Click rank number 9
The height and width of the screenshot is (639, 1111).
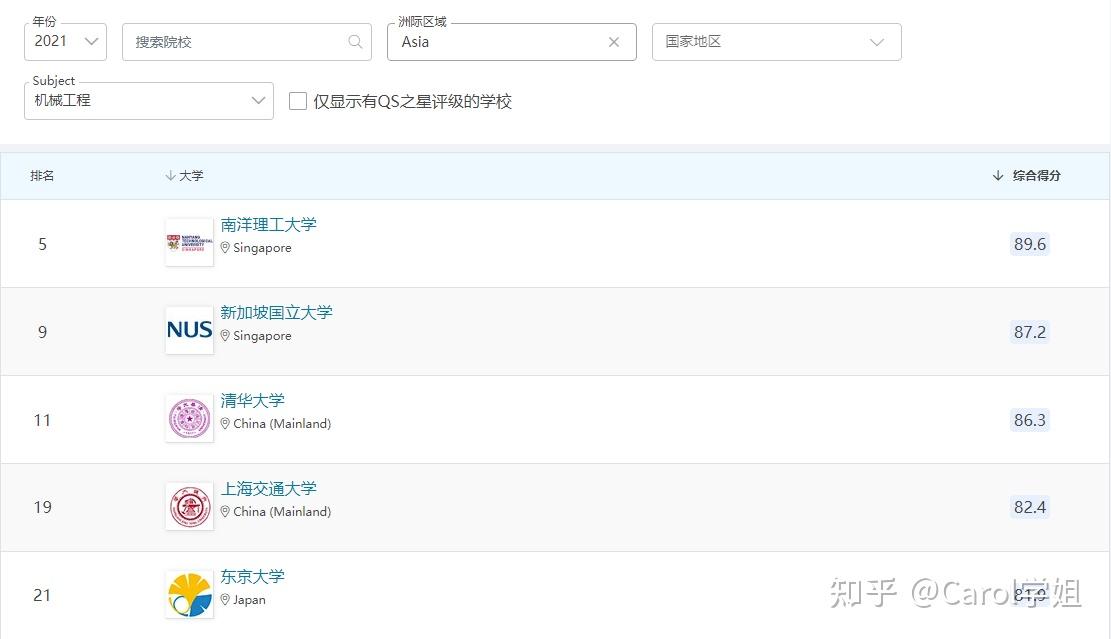pyautogui.click(x=43, y=332)
